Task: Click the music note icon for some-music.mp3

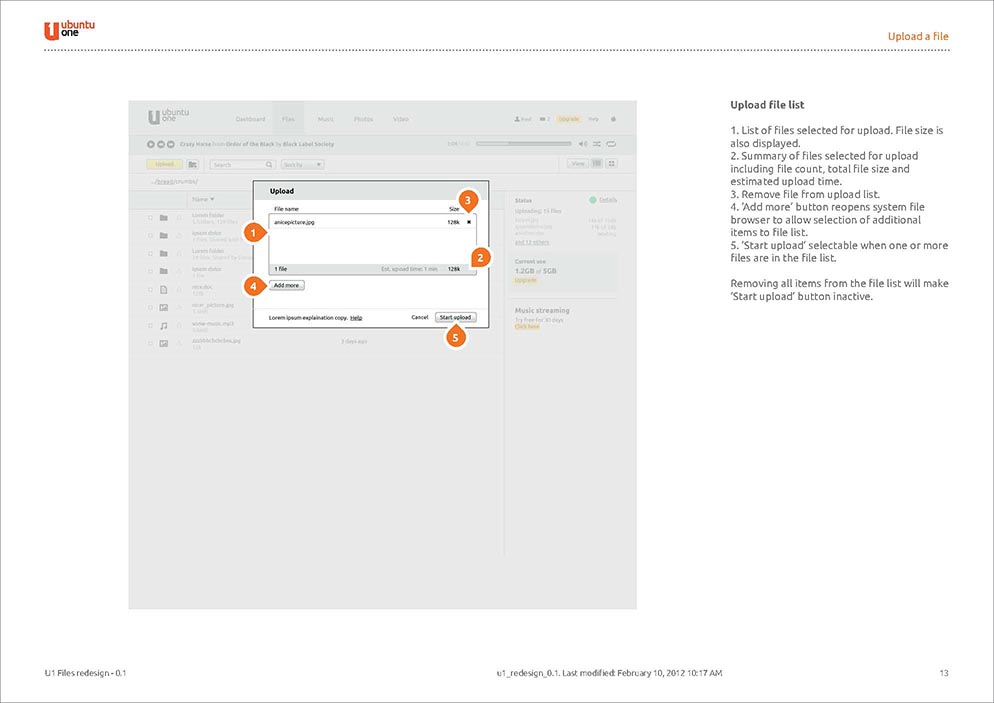Action: (x=164, y=326)
